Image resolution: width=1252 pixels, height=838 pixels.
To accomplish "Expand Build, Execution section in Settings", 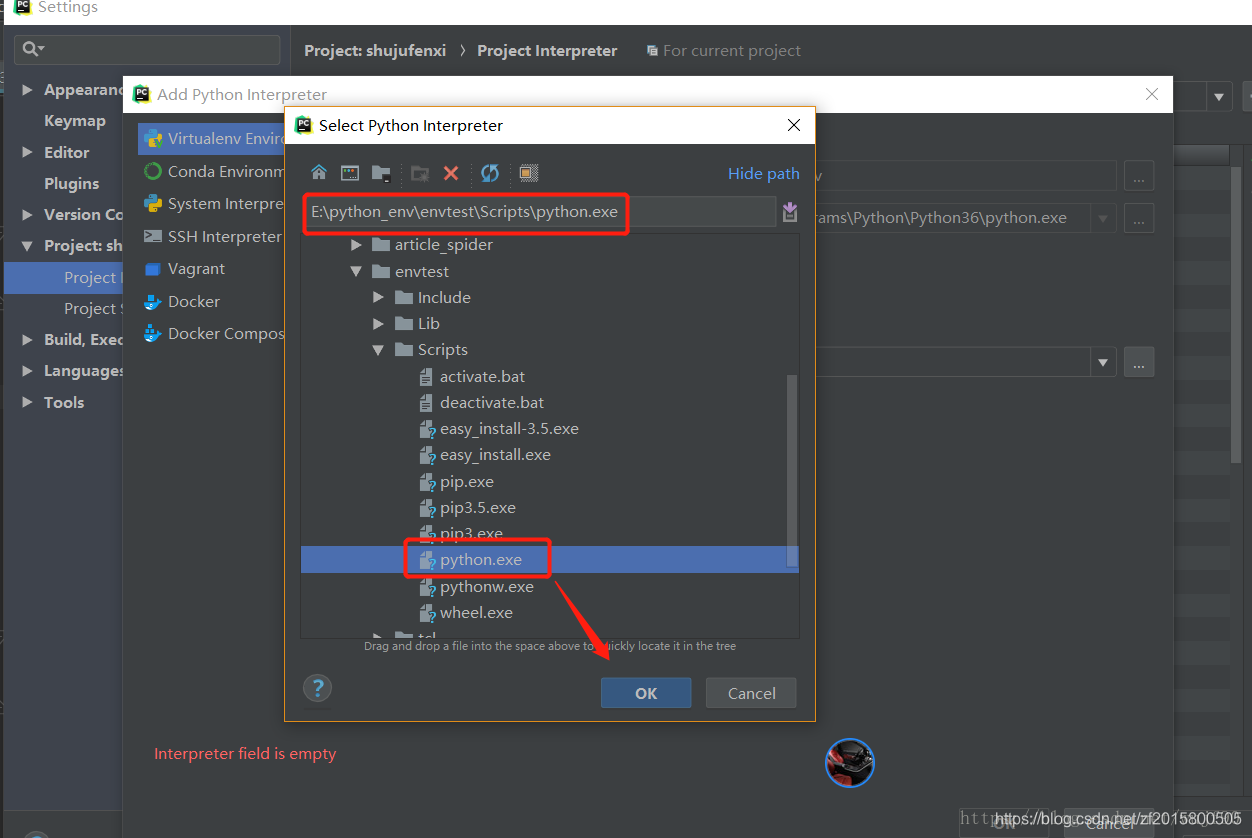I will pyautogui.click(x=27, y=340).
